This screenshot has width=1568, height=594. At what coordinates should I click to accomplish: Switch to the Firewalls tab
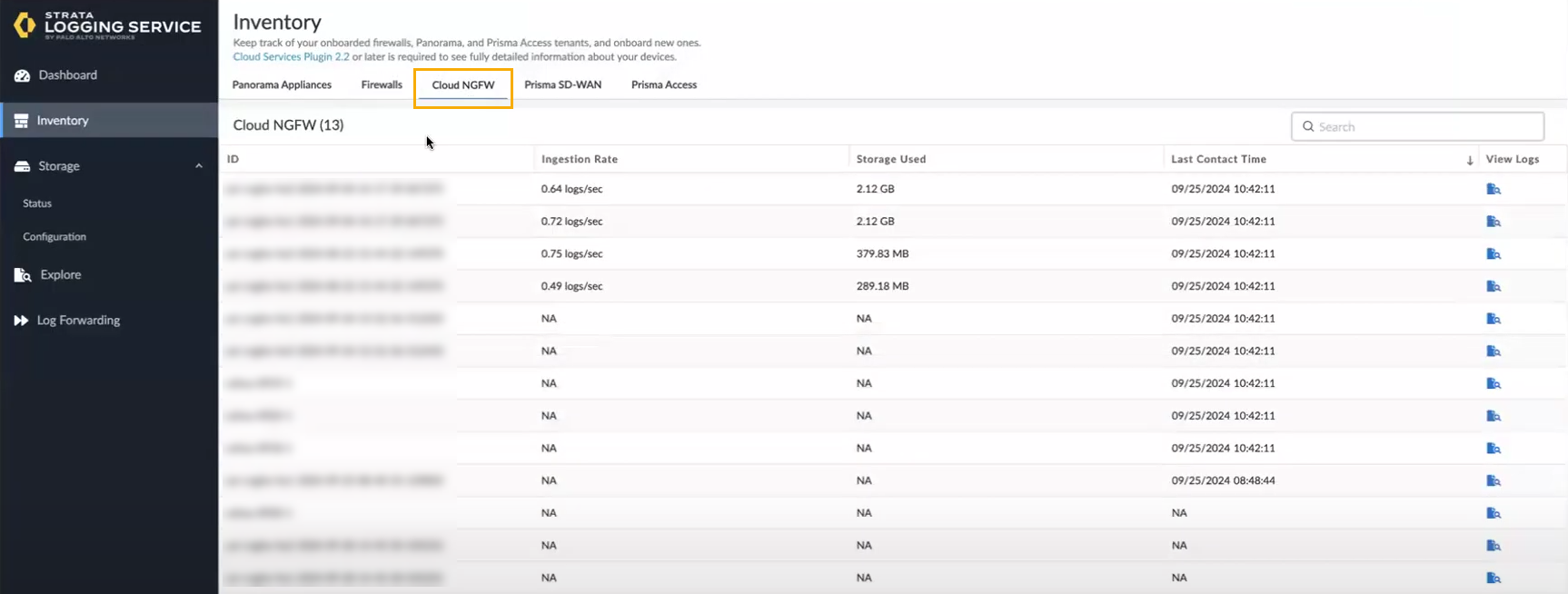[382, 85]
